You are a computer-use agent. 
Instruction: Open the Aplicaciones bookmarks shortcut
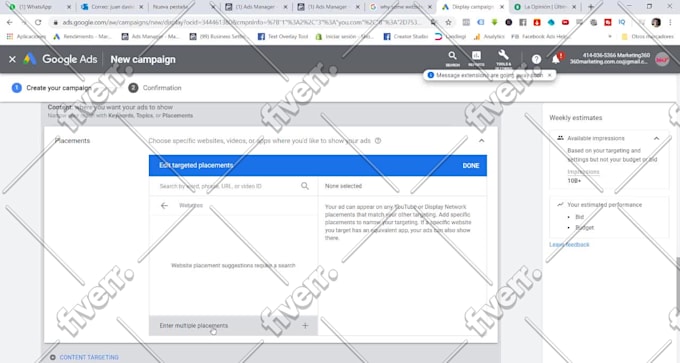click(26, 37)
